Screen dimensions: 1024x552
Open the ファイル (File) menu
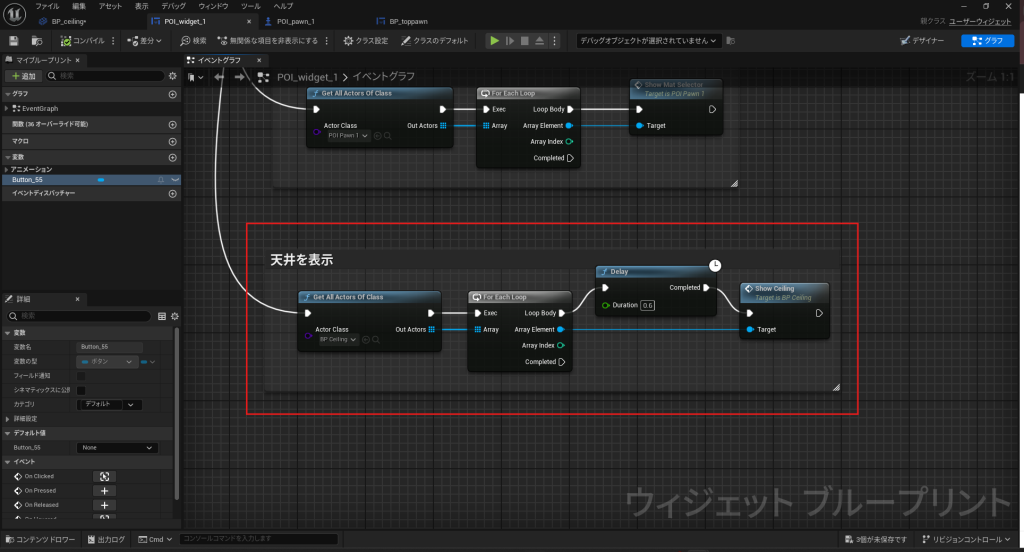point(47,6)
